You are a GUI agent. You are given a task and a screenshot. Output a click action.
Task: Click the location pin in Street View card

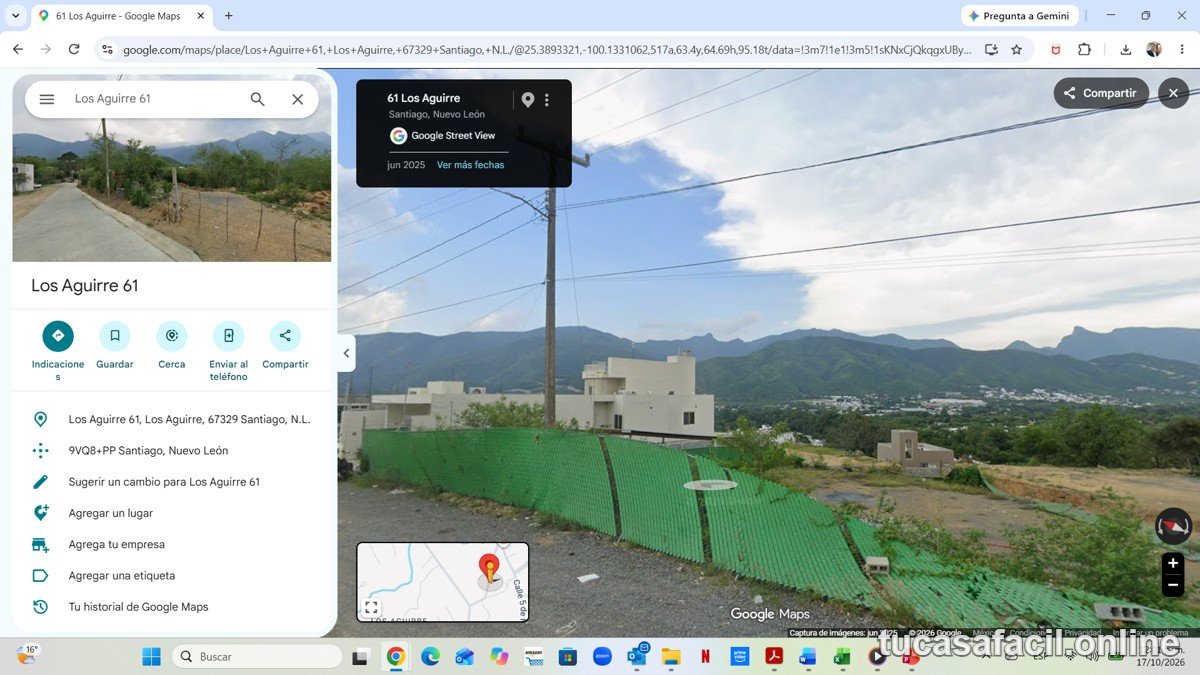click(528, 100)
